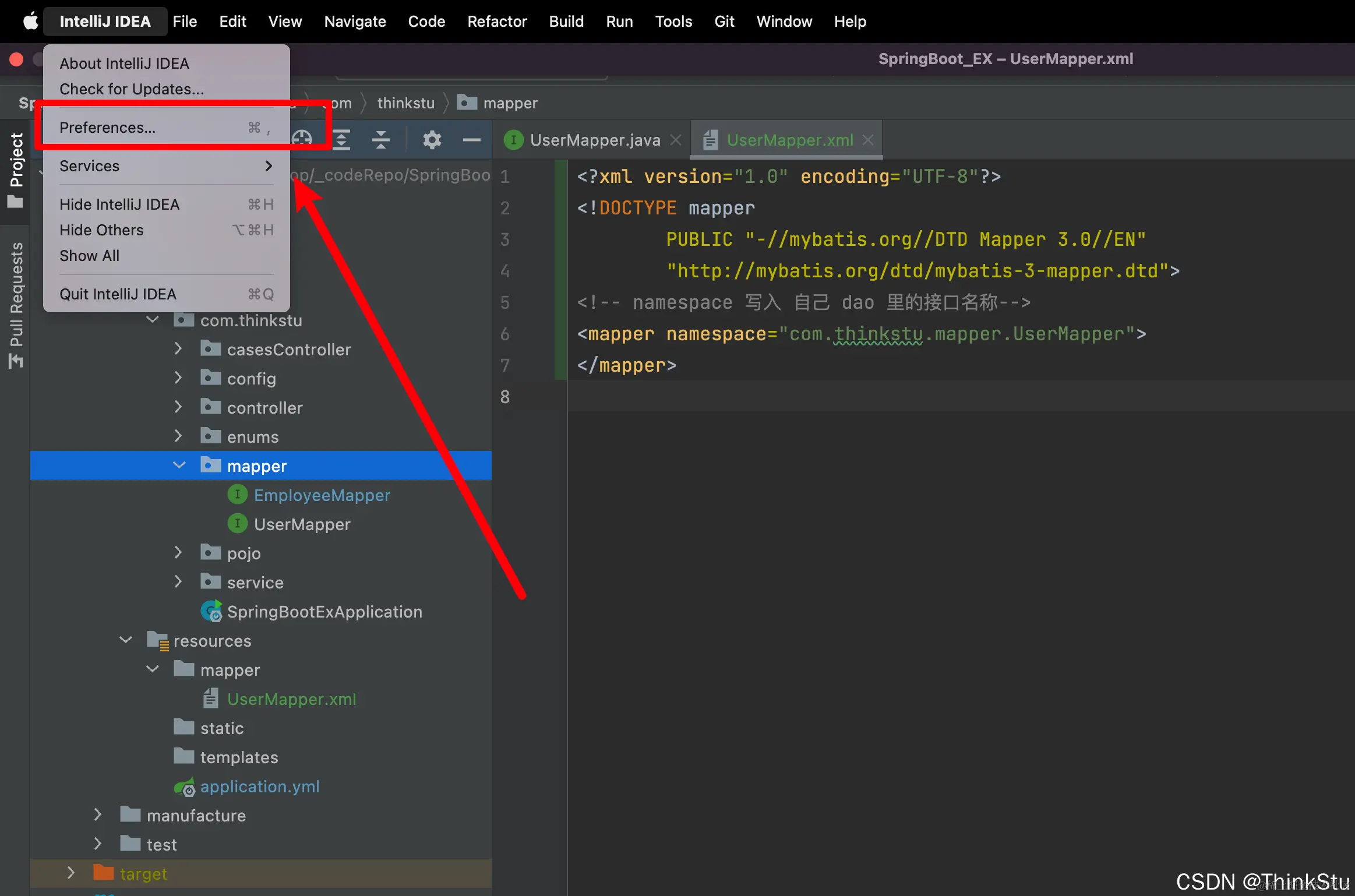Click Check for Updates... menu entry
Screen dimensions: 1355x896
[132, 89]
